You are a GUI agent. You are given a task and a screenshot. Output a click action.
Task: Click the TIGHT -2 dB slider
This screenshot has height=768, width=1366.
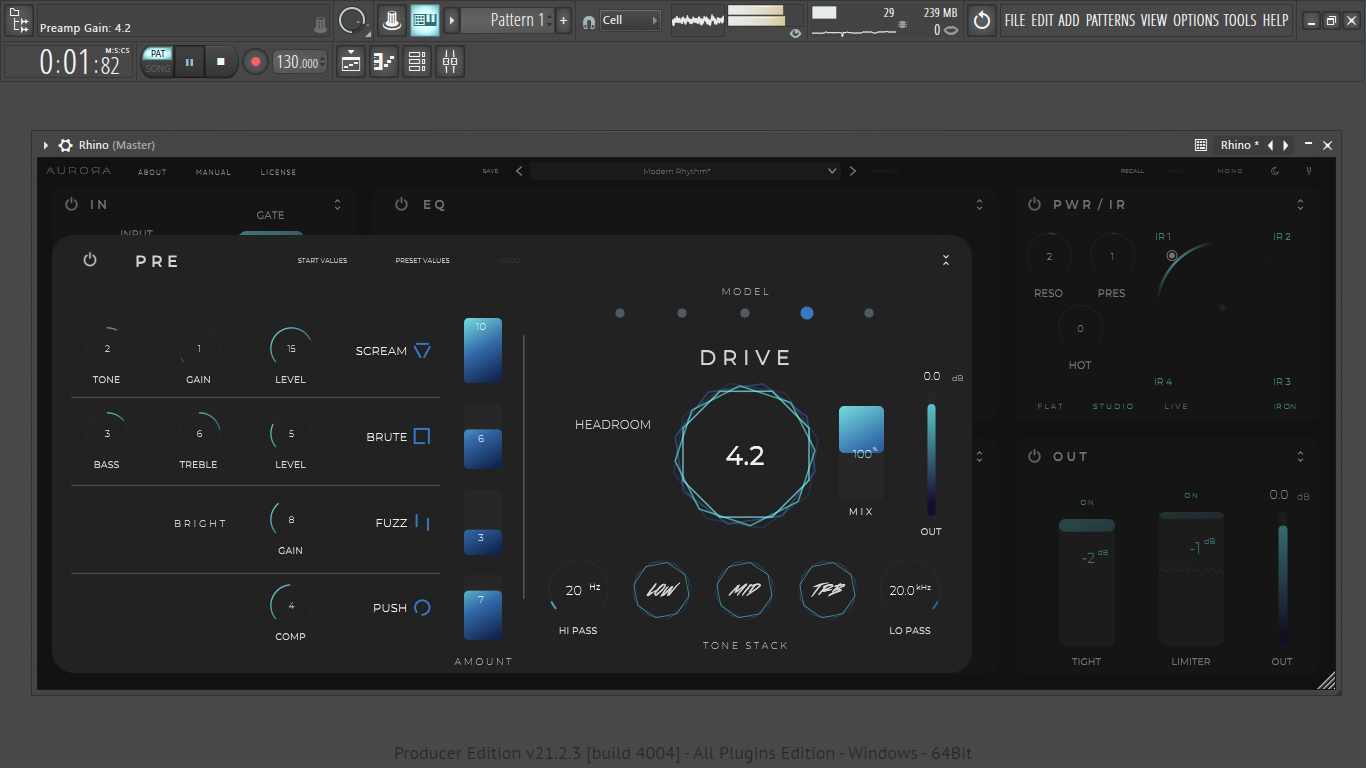[1087, 580]
